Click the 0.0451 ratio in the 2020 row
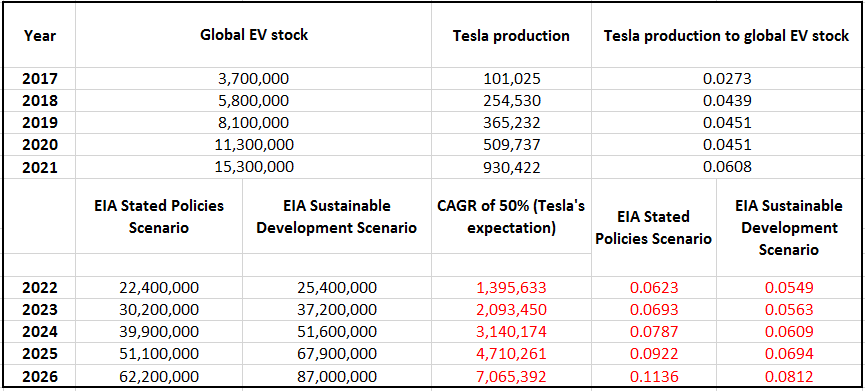865x391 pixels. click(x=727, y=145)
